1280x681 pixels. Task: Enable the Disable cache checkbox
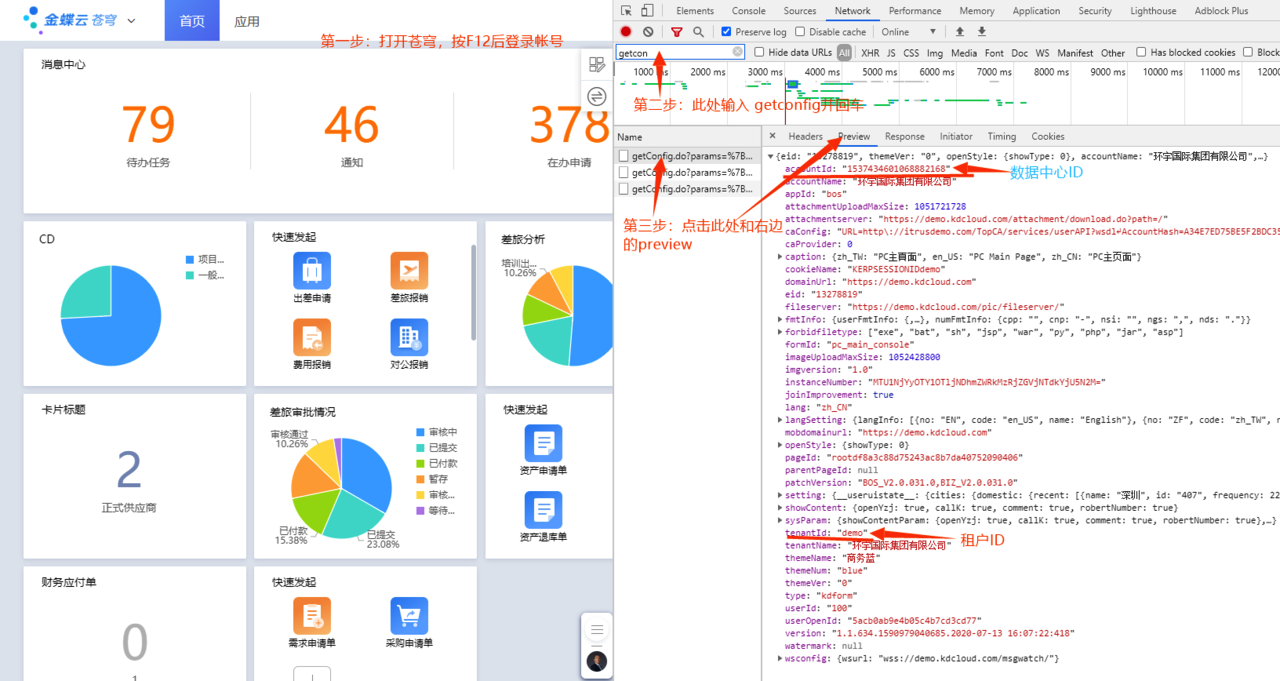(x=800, y=32)
